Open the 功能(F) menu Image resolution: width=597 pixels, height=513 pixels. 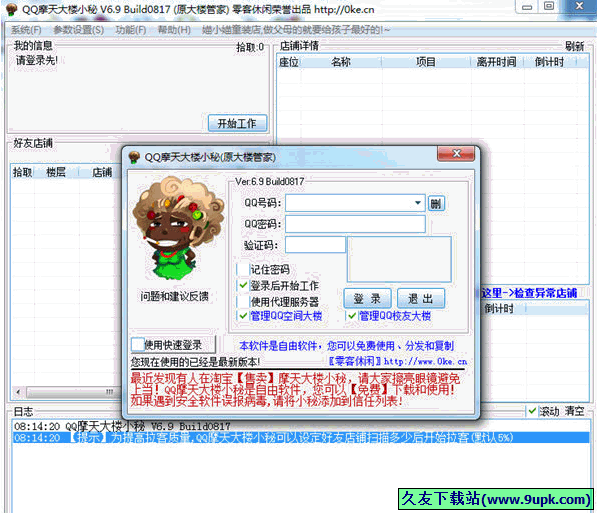coord(131,30)
